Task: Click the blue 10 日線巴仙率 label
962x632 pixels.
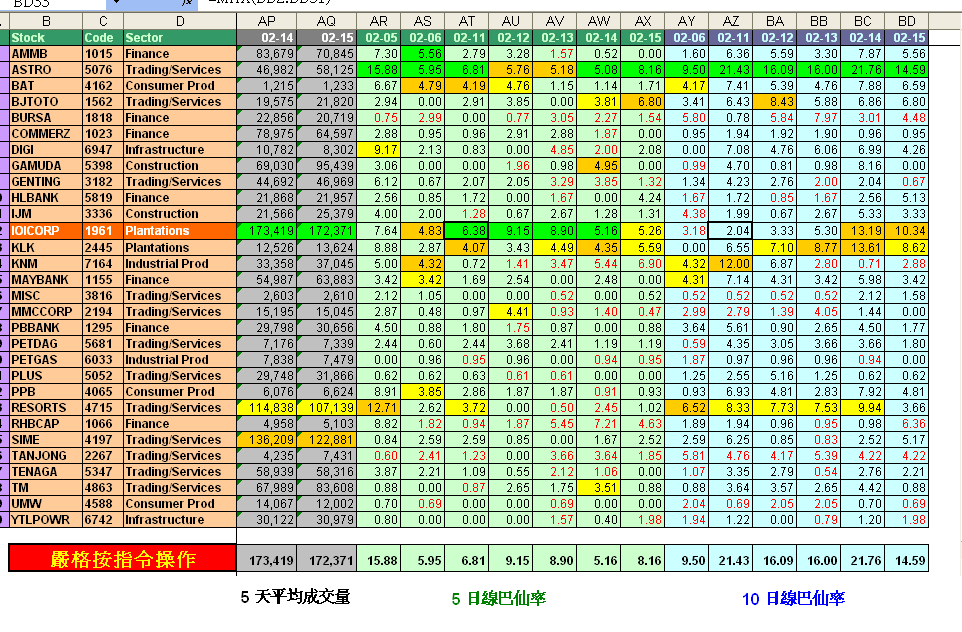Action: pos(793,599)
